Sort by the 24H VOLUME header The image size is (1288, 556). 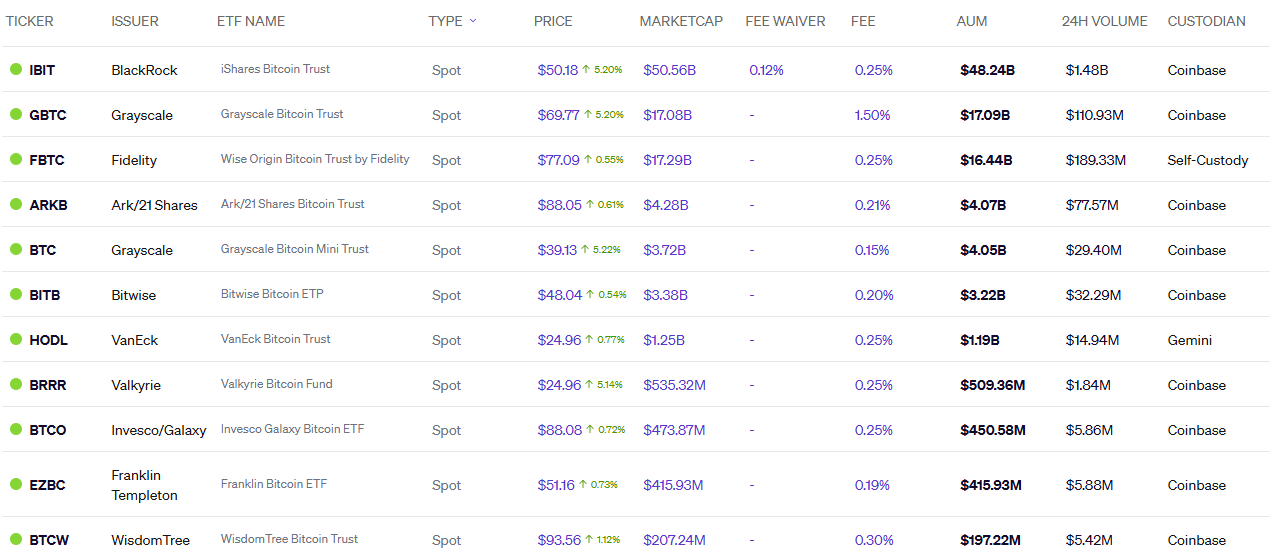pyautogui.click(x=1104, y=21)
